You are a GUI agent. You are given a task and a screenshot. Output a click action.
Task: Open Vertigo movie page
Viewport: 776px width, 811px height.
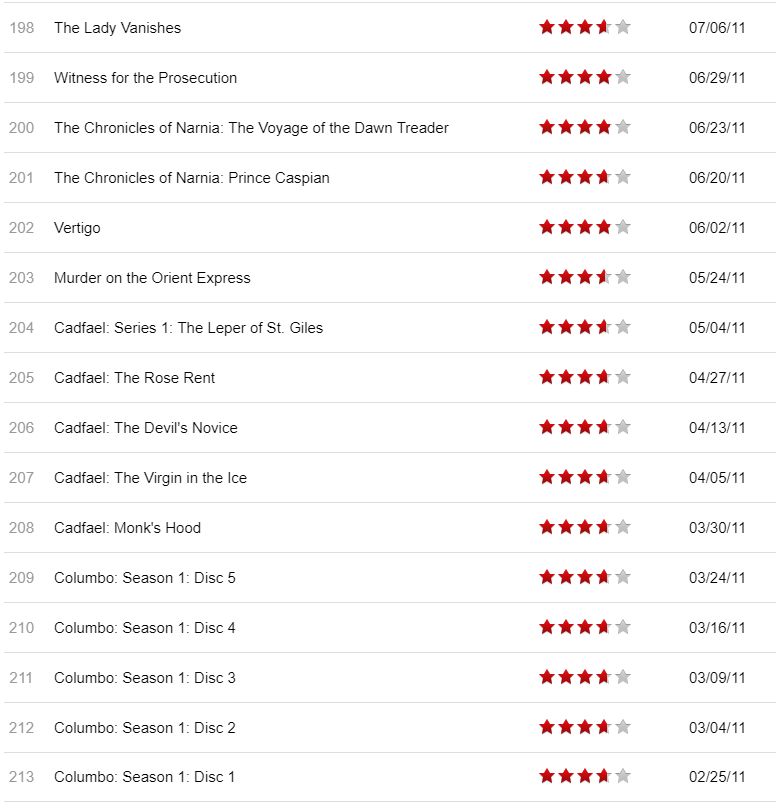click(x=77, y=228)
